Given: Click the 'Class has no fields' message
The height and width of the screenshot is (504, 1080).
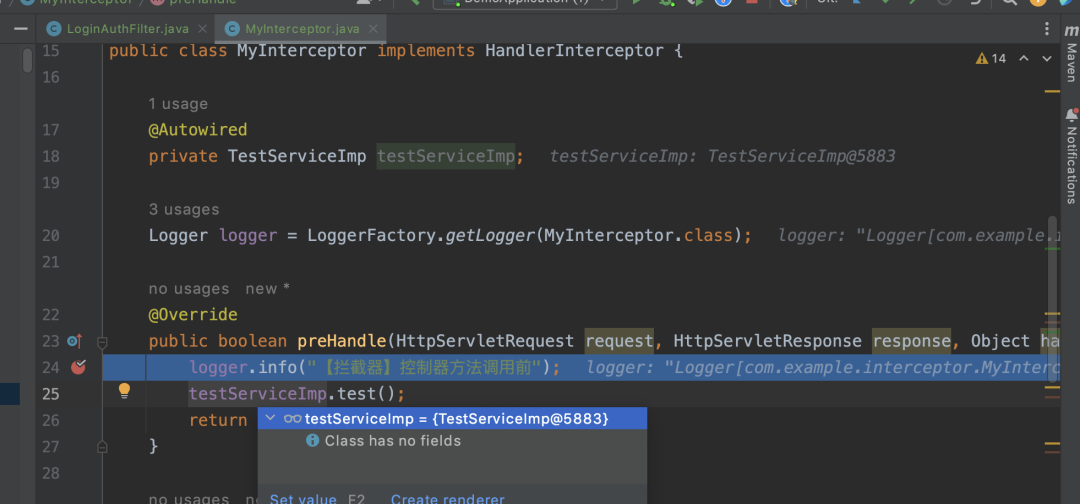Looking at the screenshot, I should (393, 441).
